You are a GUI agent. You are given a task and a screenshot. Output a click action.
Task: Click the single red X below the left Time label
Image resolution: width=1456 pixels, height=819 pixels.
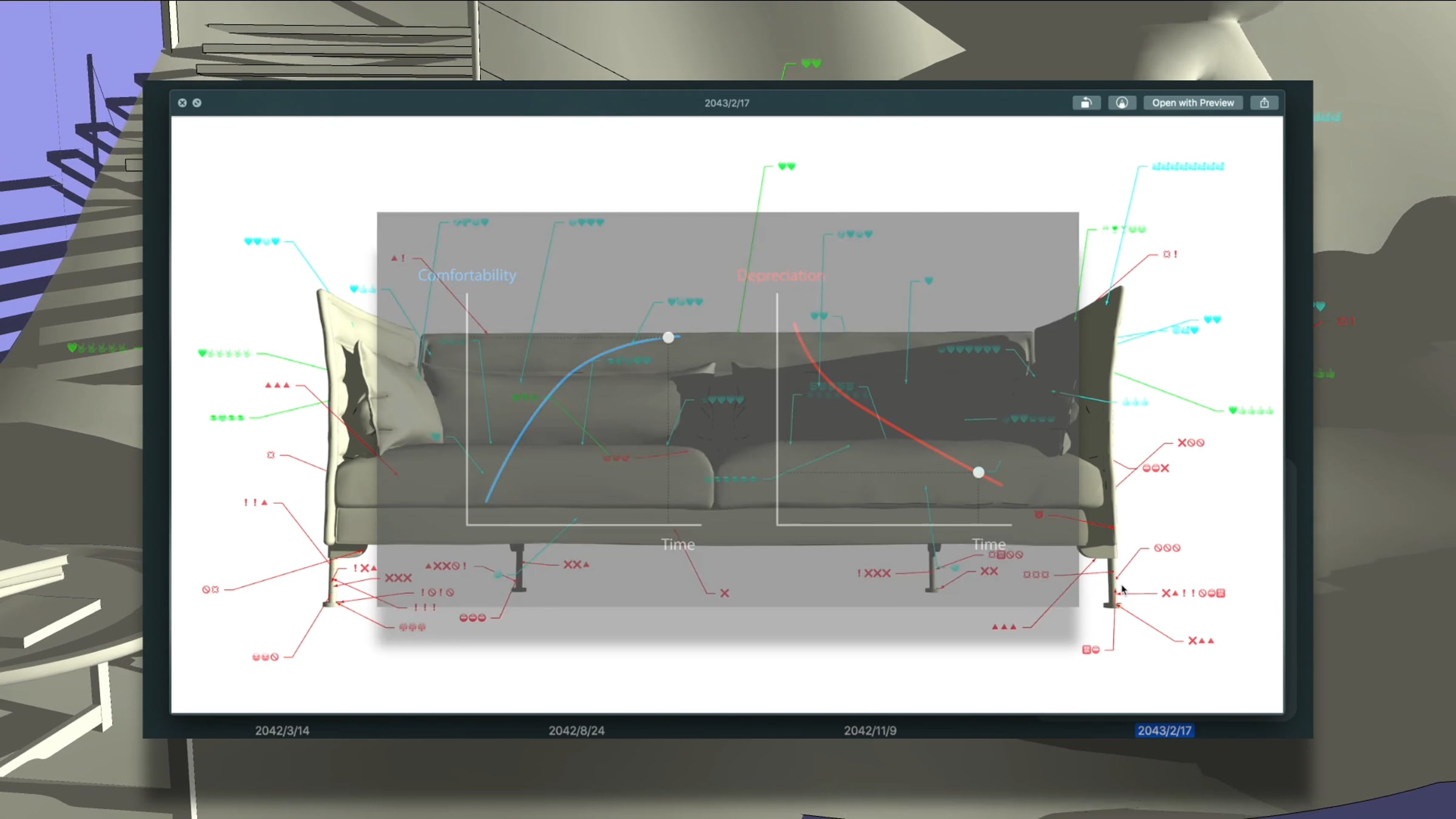[x=724, y=593]
